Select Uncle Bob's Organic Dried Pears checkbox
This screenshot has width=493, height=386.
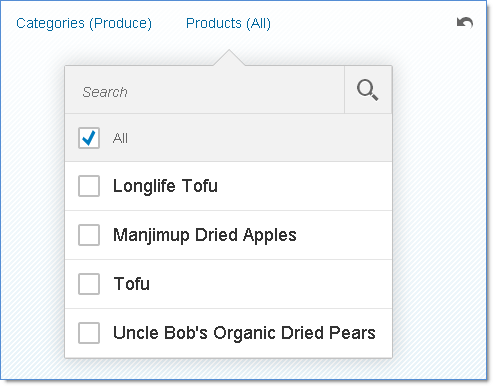tap(89, 333)
